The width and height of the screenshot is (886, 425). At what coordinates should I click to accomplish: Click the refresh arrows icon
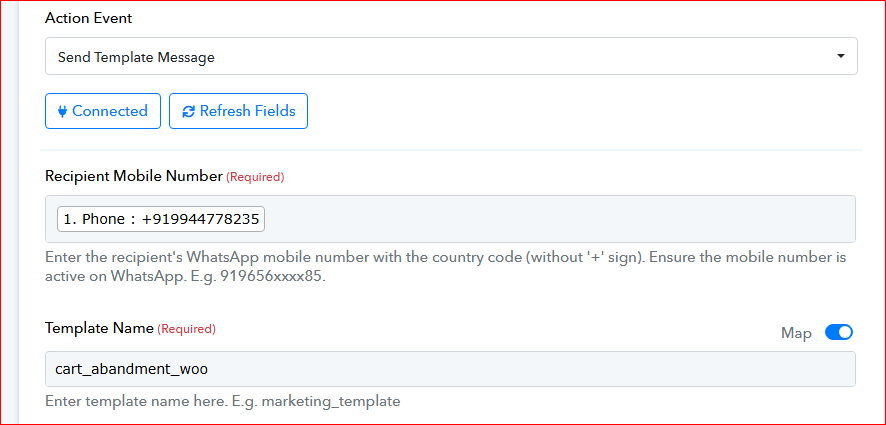coord(188,111)
